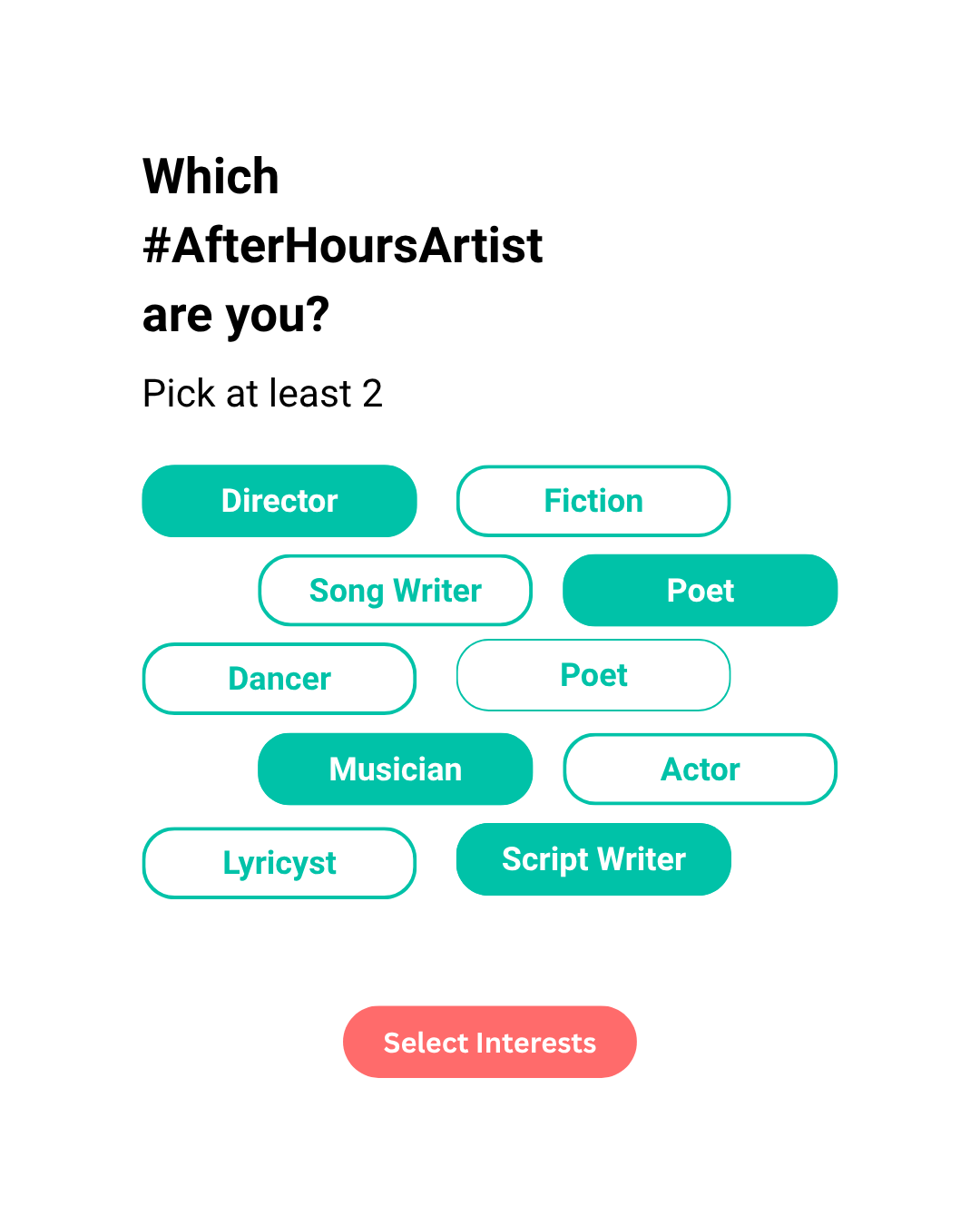Add Actor to your selections
Image resolution: width=980 pixels, height=1225 pixels.
point(700,769)
